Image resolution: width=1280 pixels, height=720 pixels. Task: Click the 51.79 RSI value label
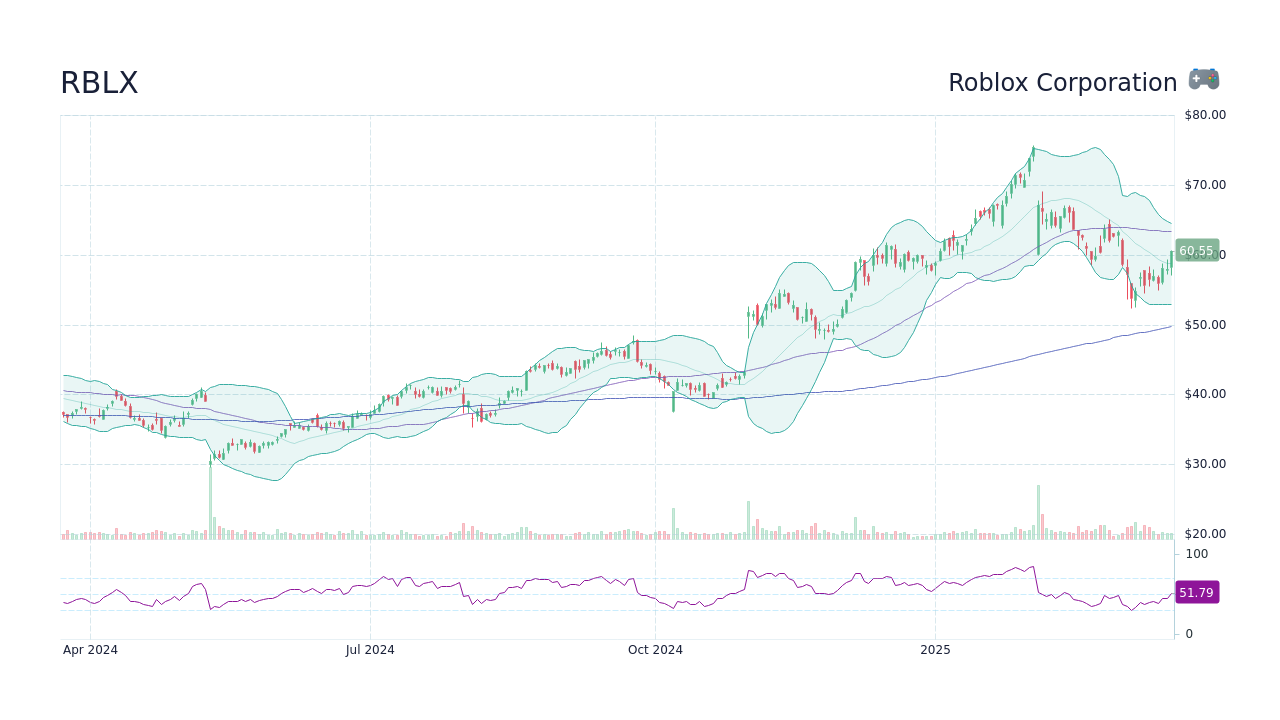click(x=1196, y=593)
